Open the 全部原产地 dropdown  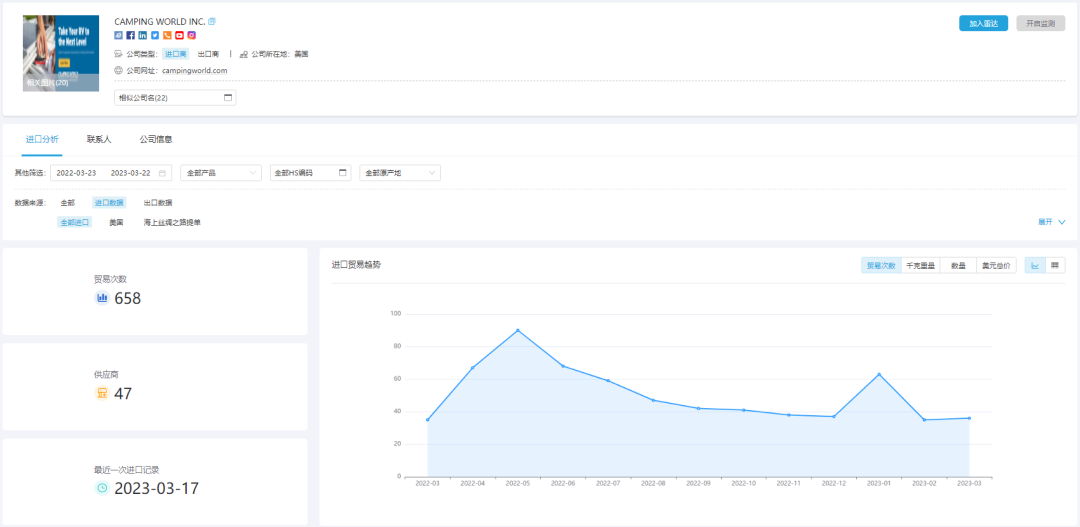[400, 173]
